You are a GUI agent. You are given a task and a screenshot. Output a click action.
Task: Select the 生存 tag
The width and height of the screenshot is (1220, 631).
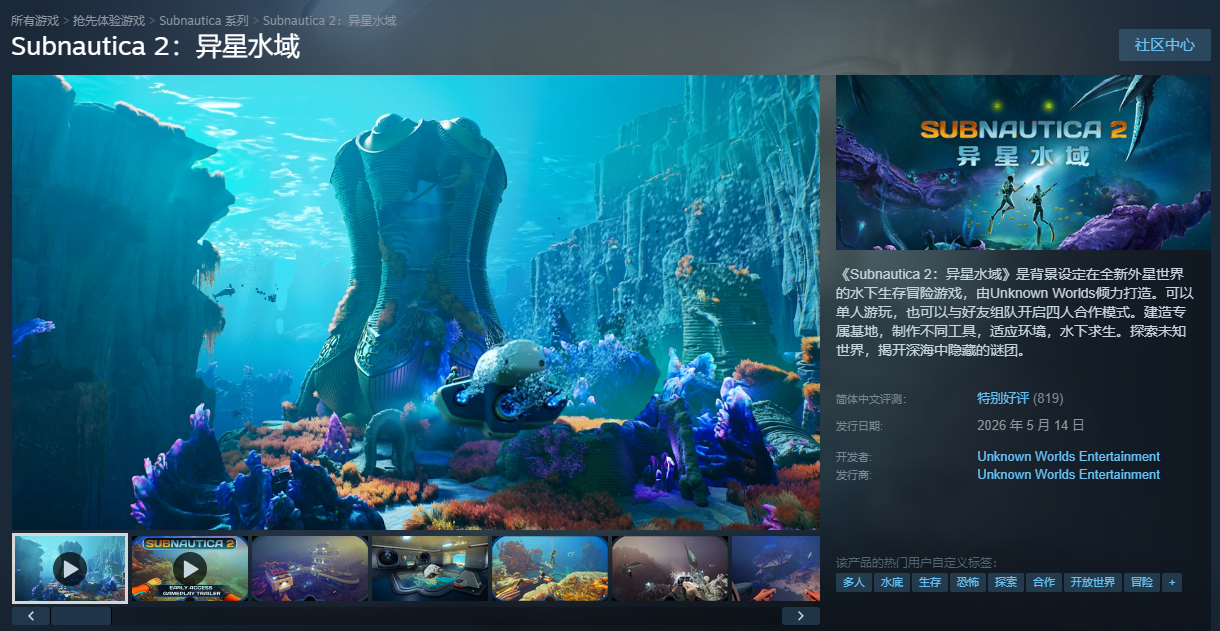coord(930,582)
